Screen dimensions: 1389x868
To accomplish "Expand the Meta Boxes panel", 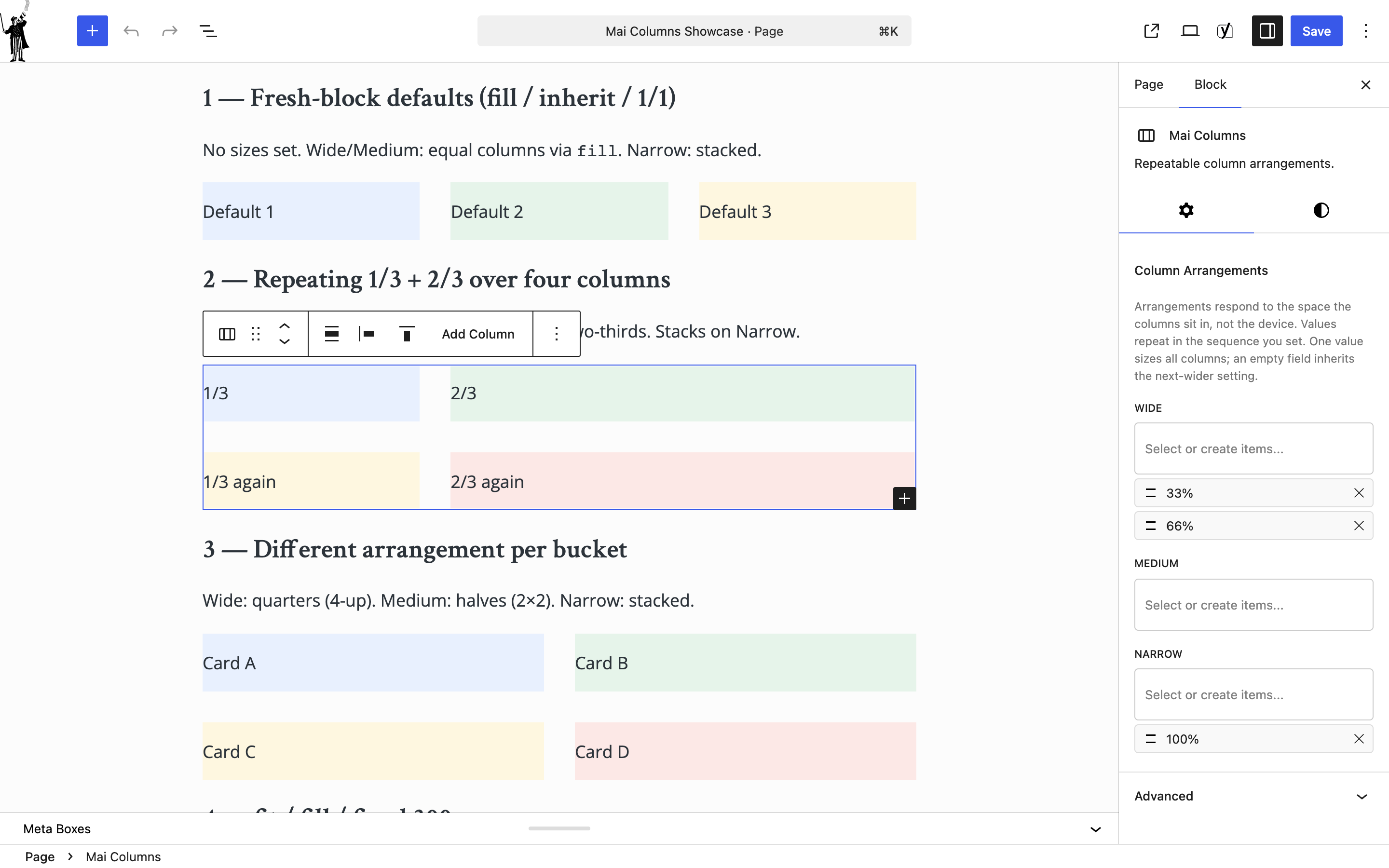I will tap(1095, 828).
